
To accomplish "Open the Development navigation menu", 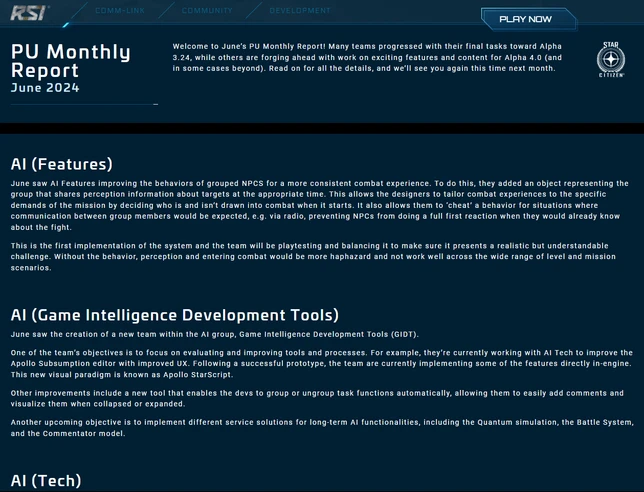I will click(300, 11).
